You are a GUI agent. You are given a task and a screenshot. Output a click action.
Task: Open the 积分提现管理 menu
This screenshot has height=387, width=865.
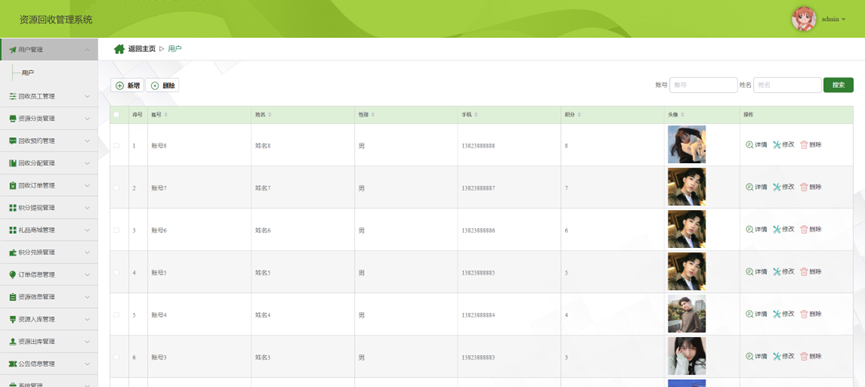[49, 208]
